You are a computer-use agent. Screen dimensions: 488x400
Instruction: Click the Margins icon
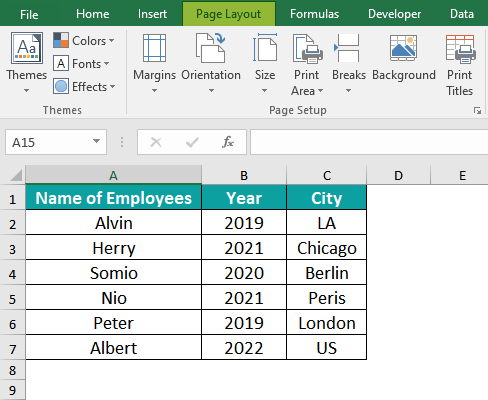154,48
